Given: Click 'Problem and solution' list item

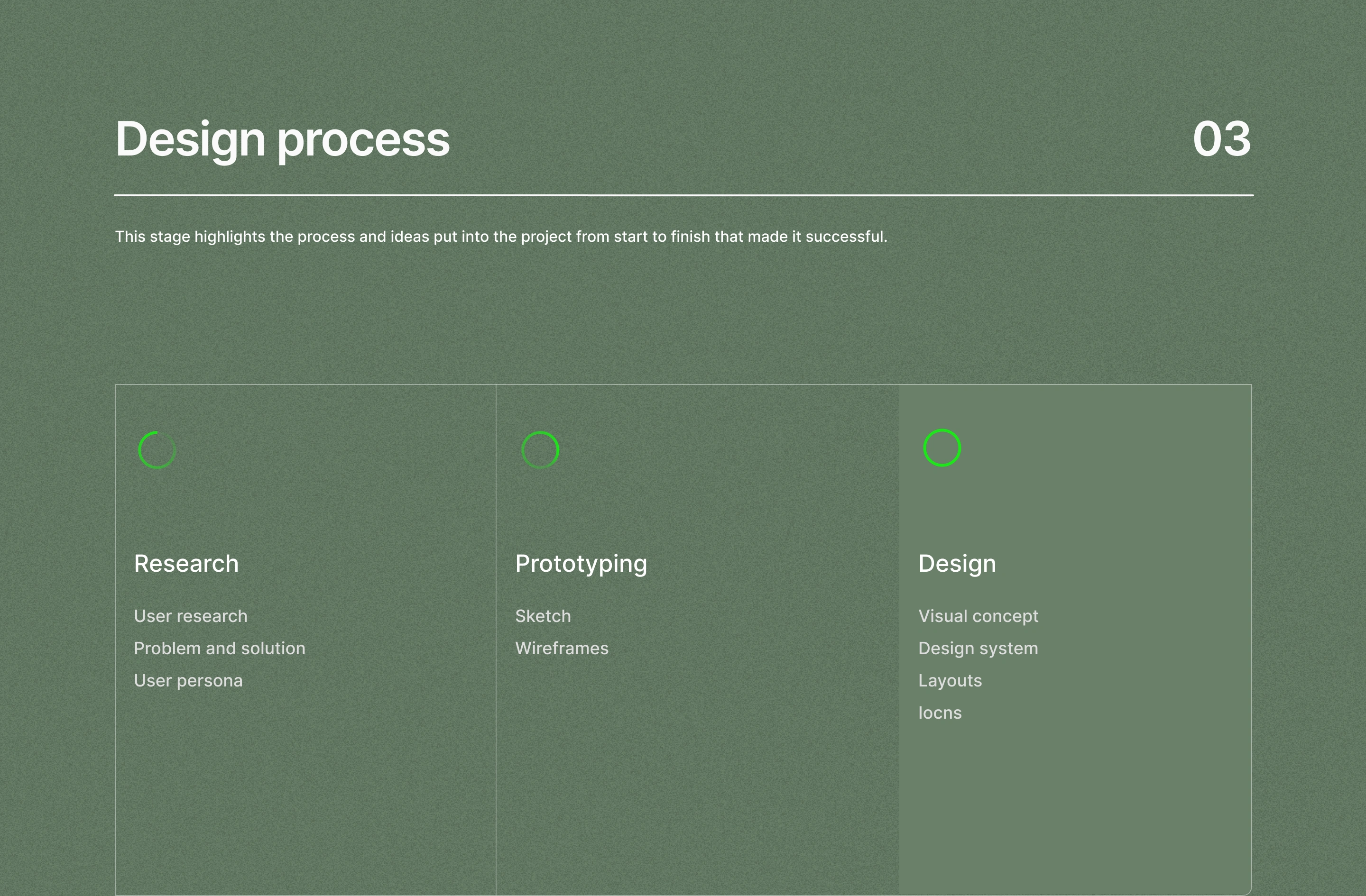Looking at the screenshot, I should (219, 648).
